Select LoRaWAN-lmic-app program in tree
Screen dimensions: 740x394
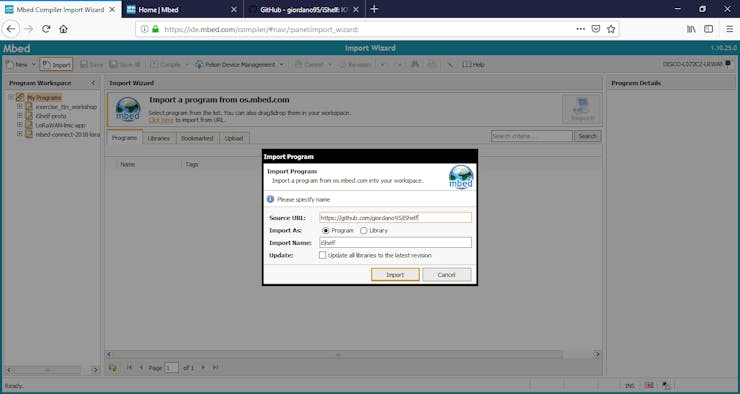(60, 126)
